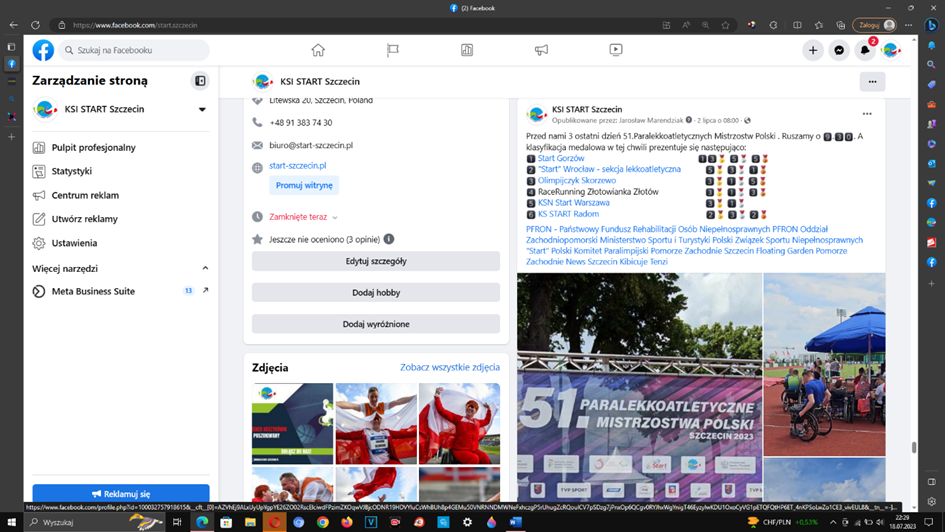This screenshot has height=532, width=945.
Task: Open browser settings three-dots menu
Action: [x=909, y=25]
